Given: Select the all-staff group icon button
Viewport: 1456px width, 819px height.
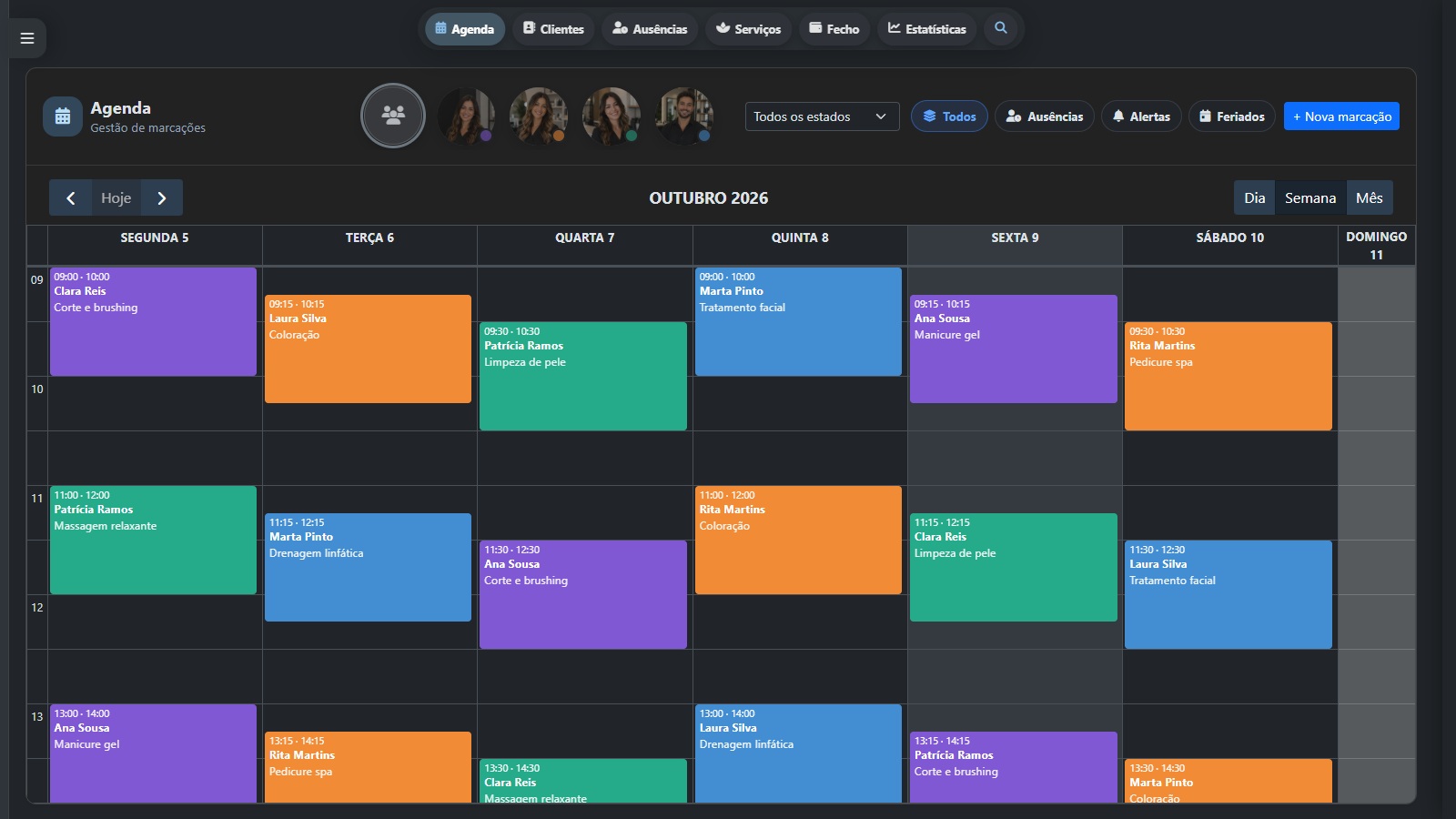Looking at the screenshot, I should tap(393, 116).
